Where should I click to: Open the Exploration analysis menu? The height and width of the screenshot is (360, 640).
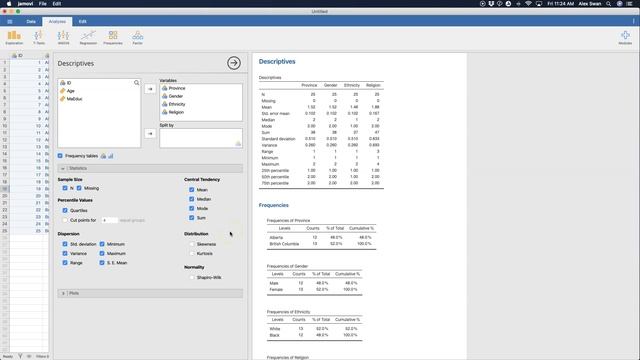[x=14, y=37]
